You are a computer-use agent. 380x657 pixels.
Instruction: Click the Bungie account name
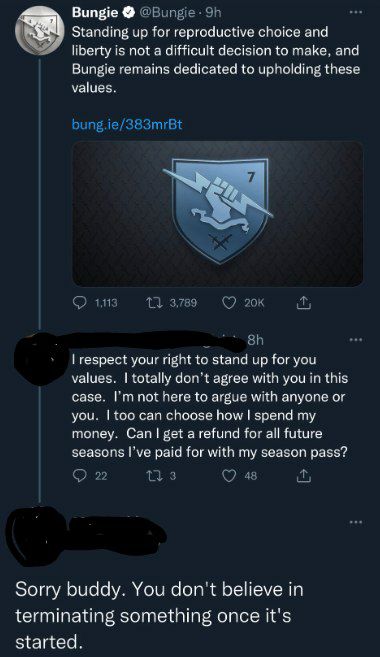[x=95, y=13]
